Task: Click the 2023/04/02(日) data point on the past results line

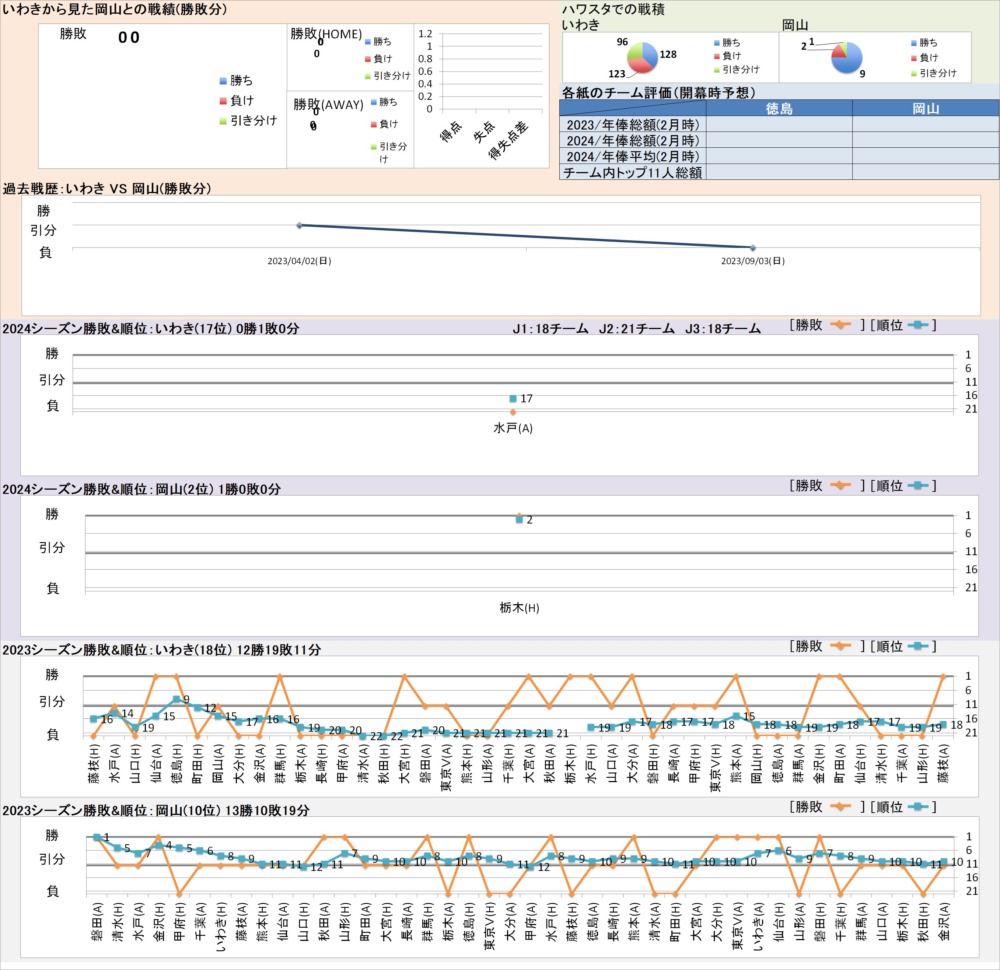Action: pos(299,225)
